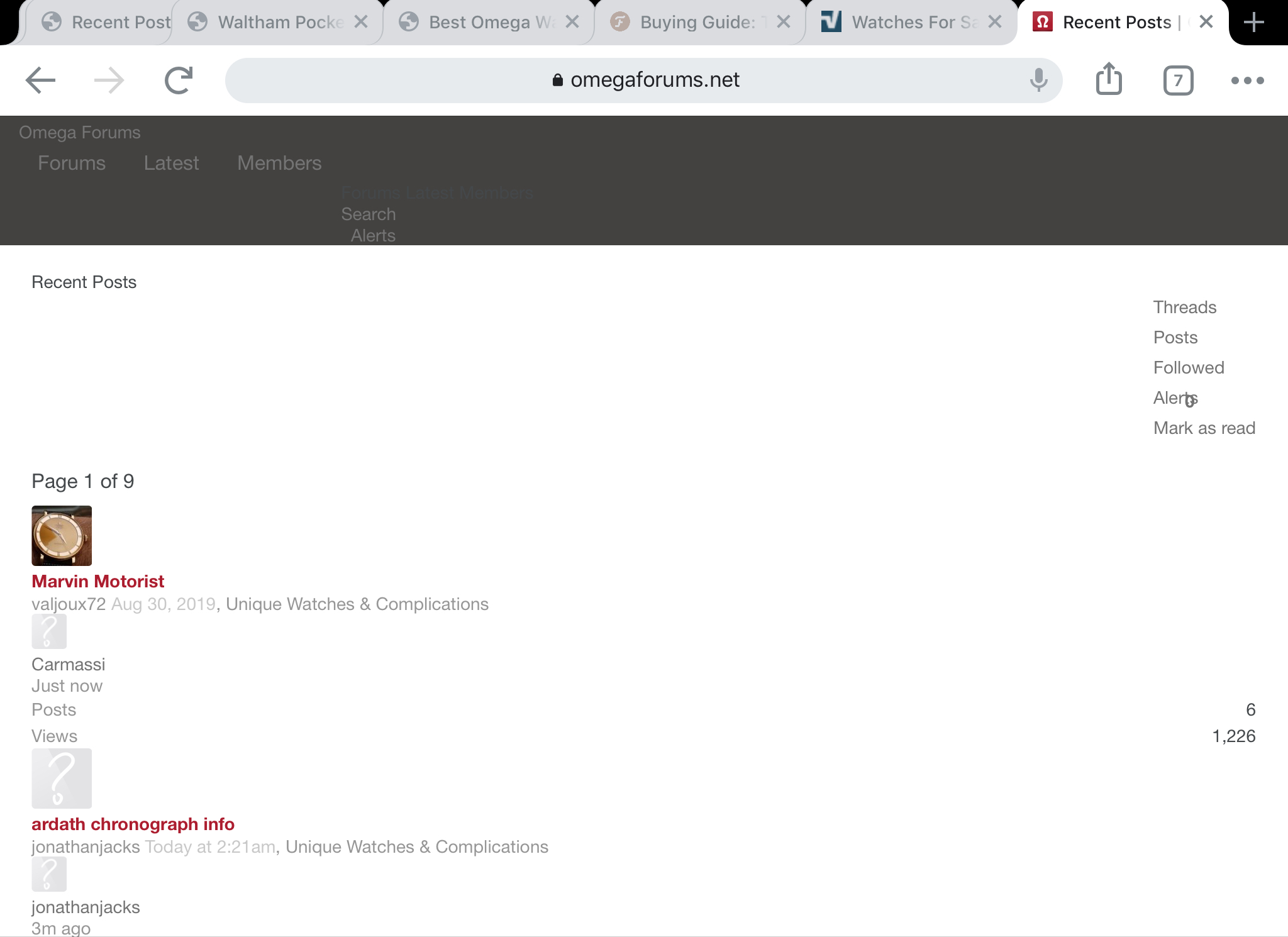This screenshot has height=937, width=1288.
Task: Close the Waltham Pocket tab
Action: 361,23
